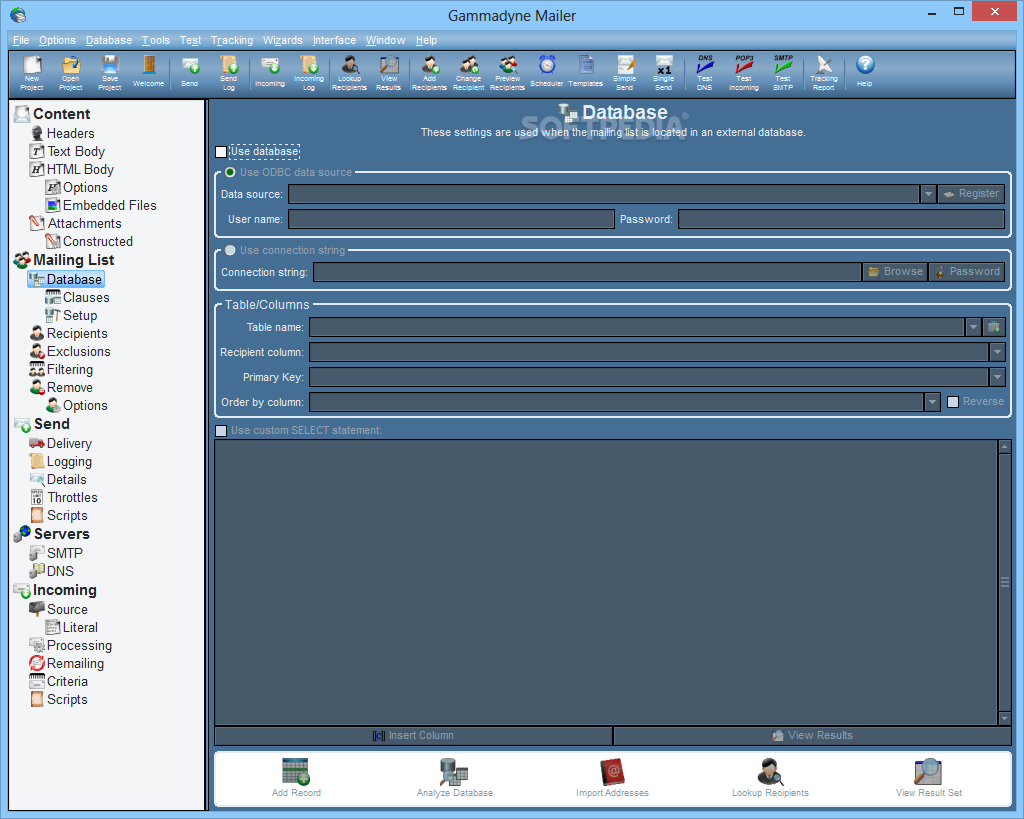Click Single Send x1 icon

(664, 72)
